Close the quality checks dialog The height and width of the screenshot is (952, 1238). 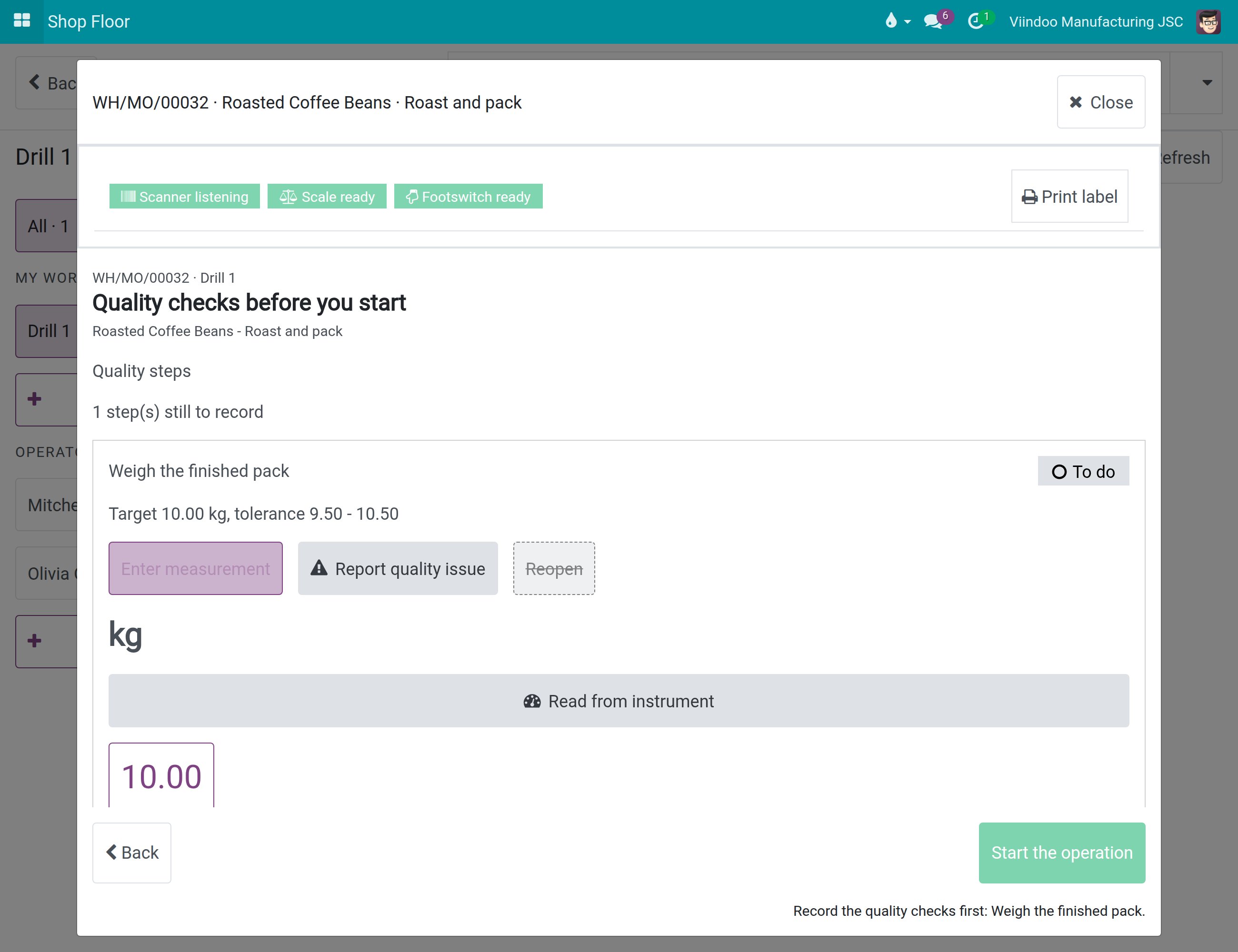[x=1100, y=102]
